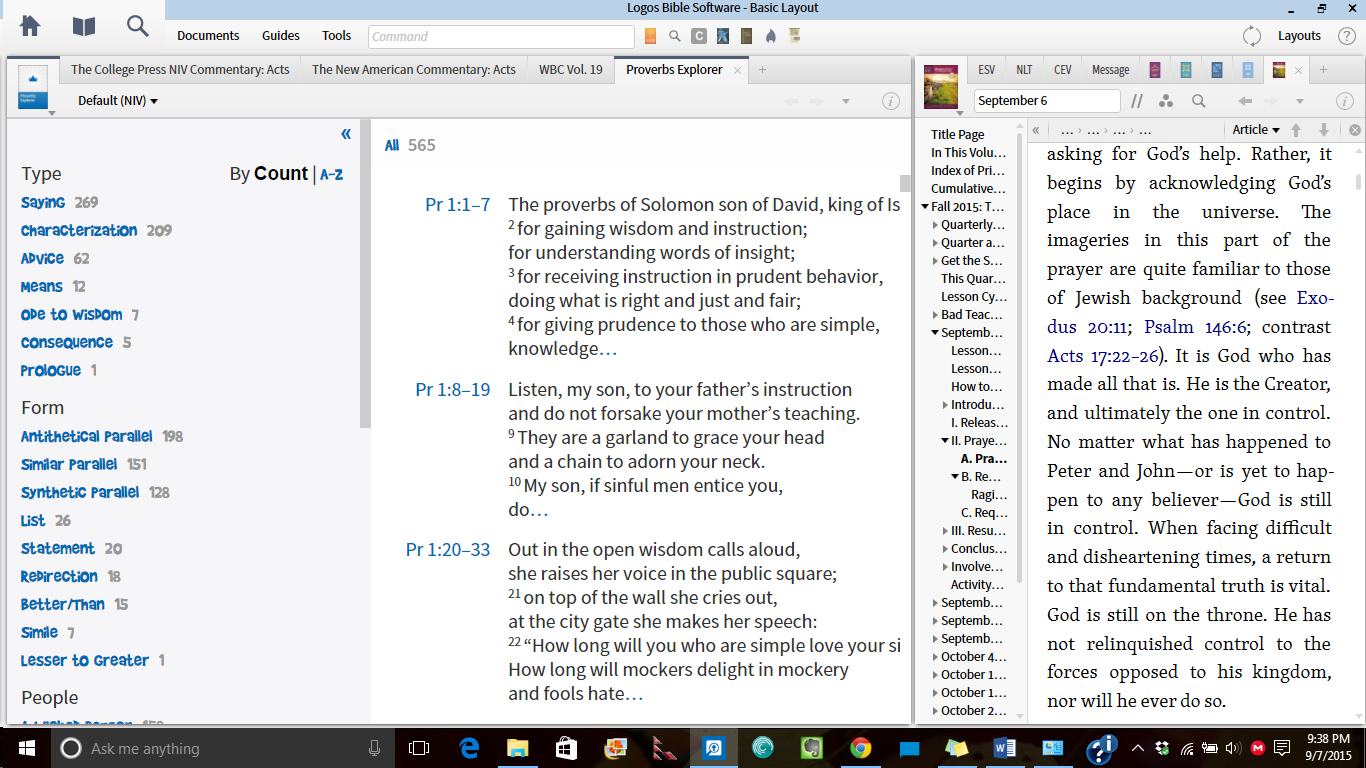The height and width of the screenshot is (768, 1366).
Task: Open Microsoft Word from the taskbar
Action: [x=1005, y=748]
